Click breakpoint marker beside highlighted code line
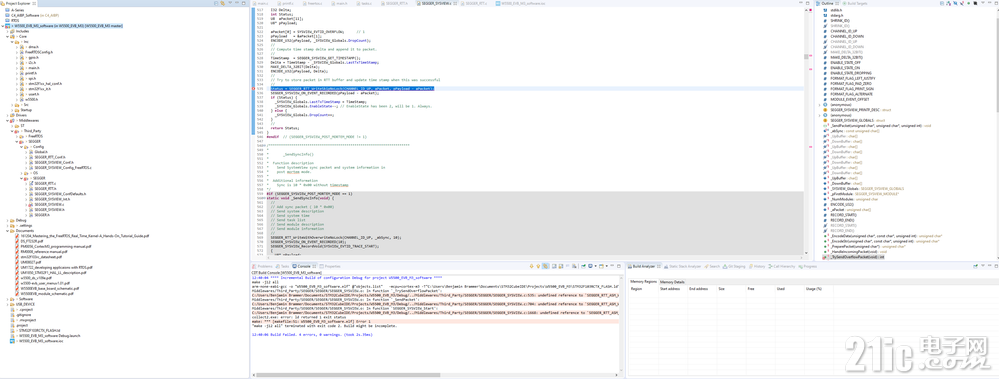Screen dimensions: 999x379 click(x=254, y=89)
